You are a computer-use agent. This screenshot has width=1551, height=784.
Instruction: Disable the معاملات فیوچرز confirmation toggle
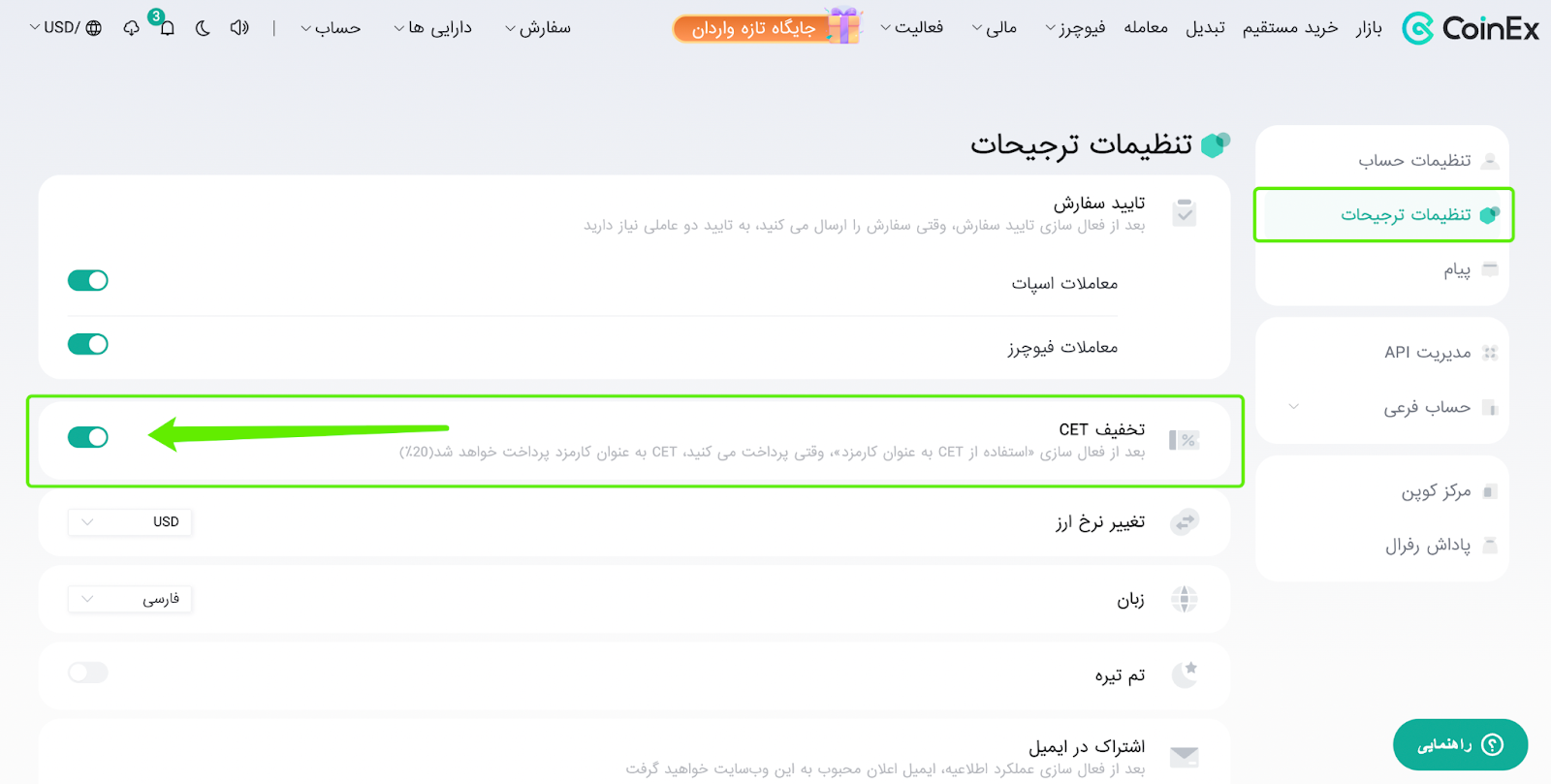88,344
